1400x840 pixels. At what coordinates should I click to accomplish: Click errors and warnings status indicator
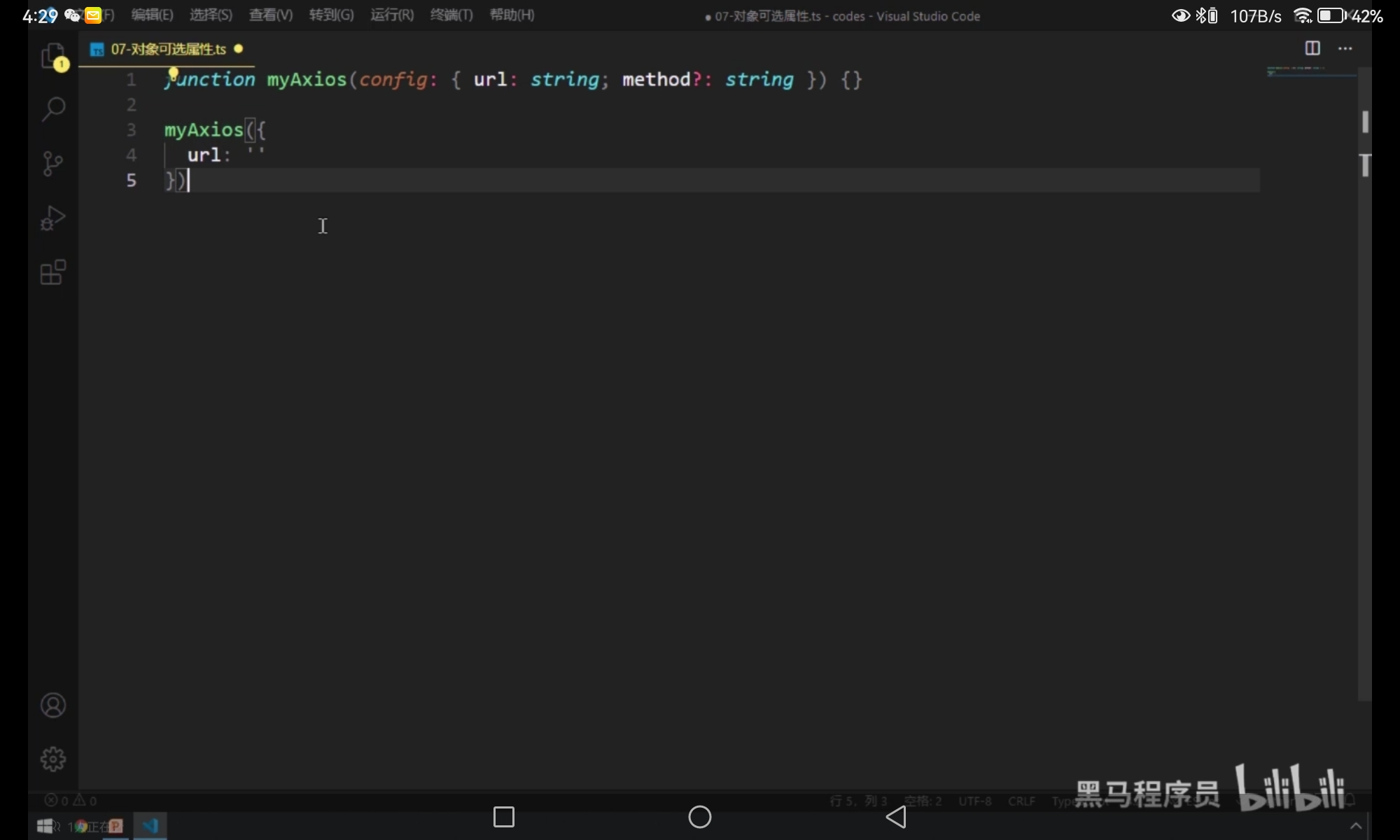[71, 800]
